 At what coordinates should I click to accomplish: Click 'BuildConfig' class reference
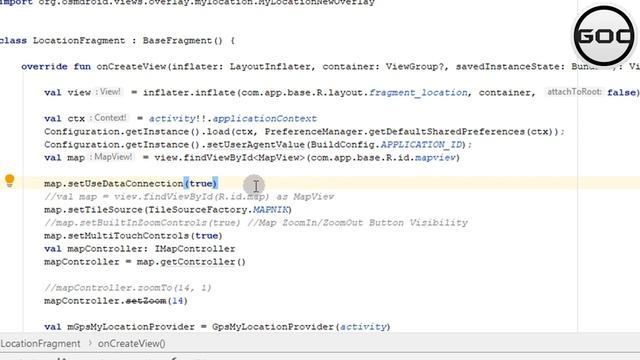tap(342, 145)
